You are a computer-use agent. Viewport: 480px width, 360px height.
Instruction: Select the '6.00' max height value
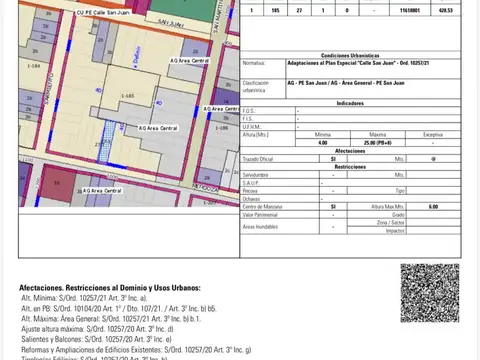pos(433,207)
